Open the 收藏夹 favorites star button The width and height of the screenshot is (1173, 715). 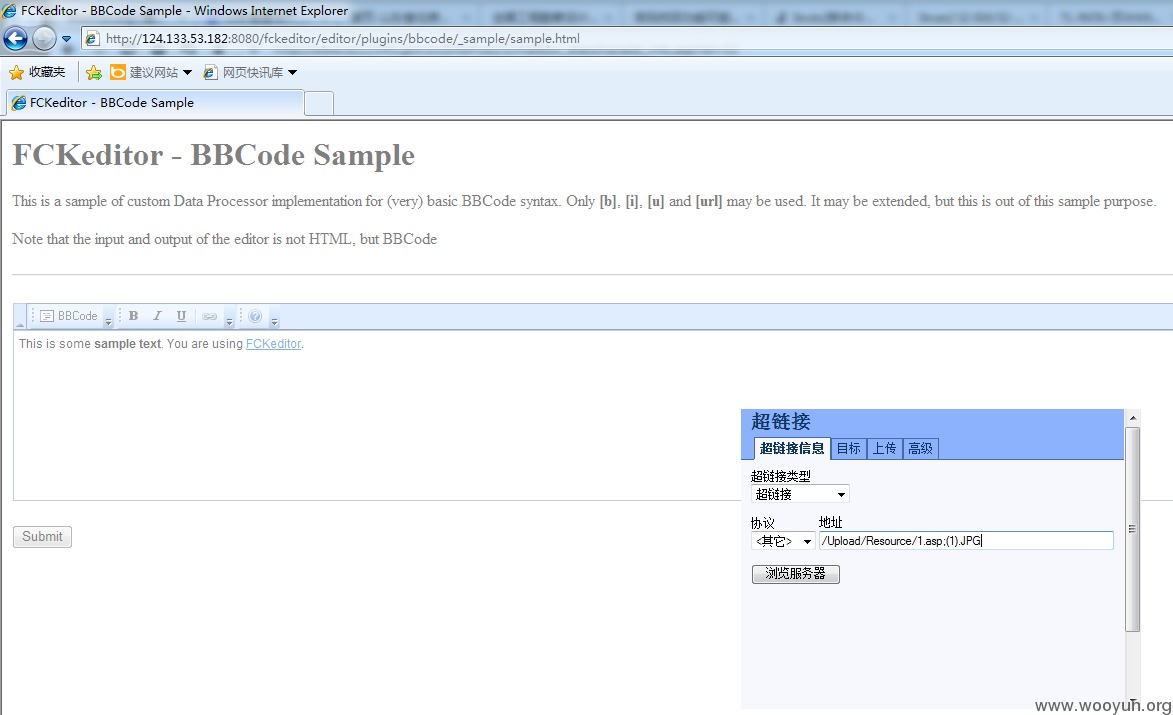point(37,73)
